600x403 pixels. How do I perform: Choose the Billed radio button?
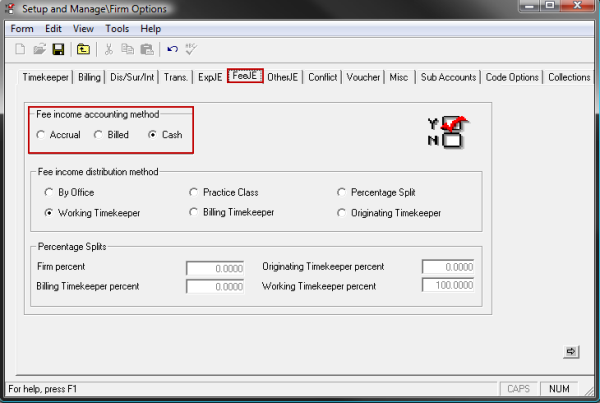(98, 135)
